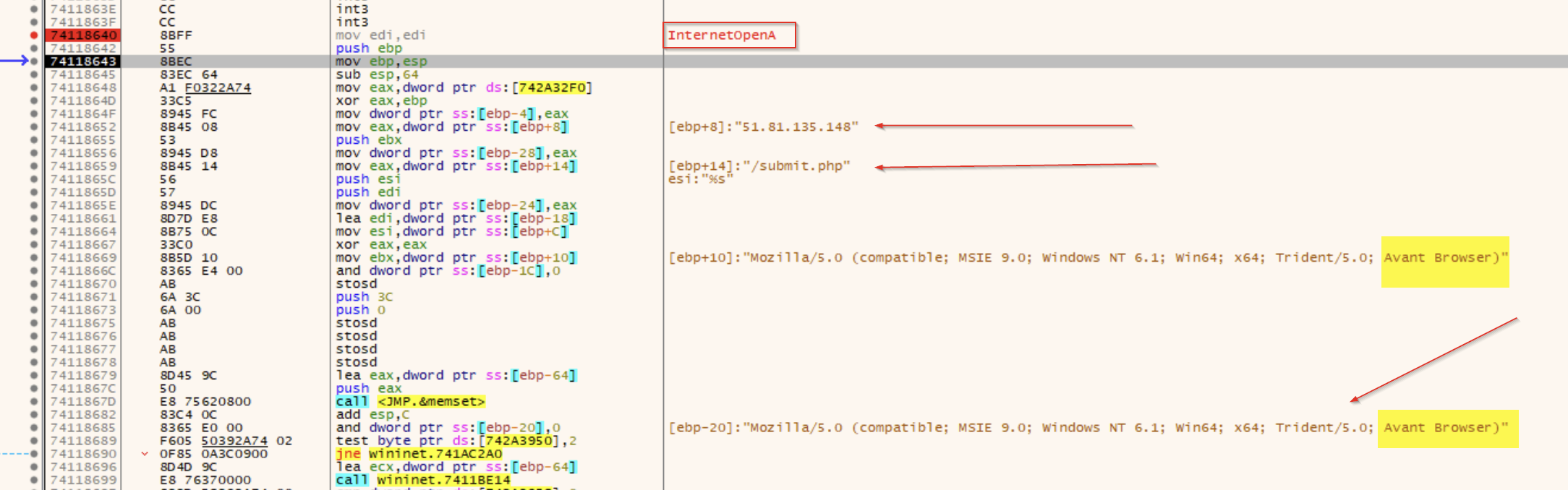Click opcode bytes "8BFF" at 74118640
Image resolution: width=1568 pixels, height=490 pixels.
[176, 35]
